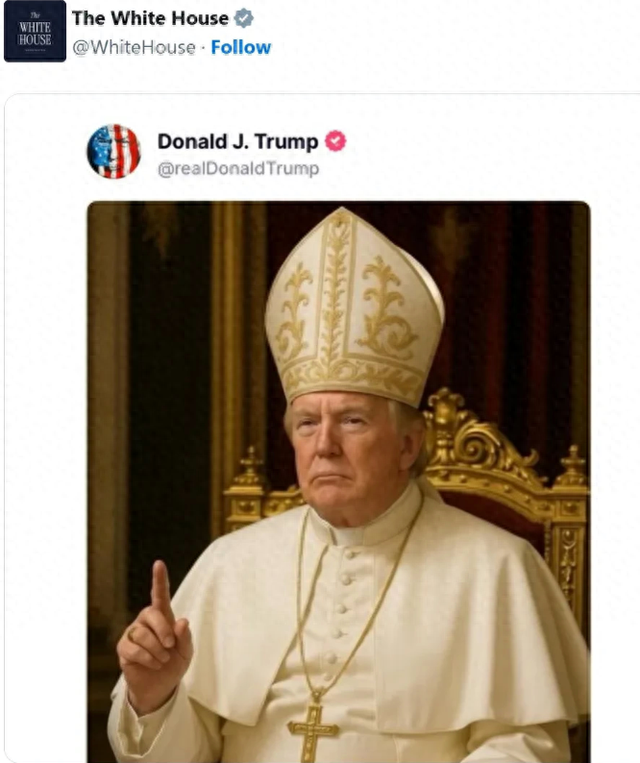The width and height of the screenshot is (640, 763).
Task: Follow the @WhiteHouse account
Action: click(241, 47)
